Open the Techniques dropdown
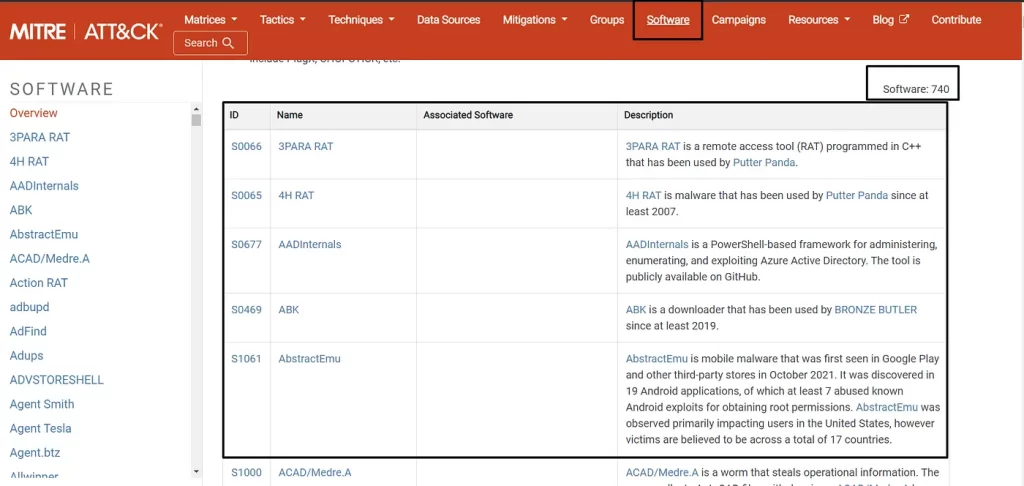The image size is (1024, 486). point(361,20)
